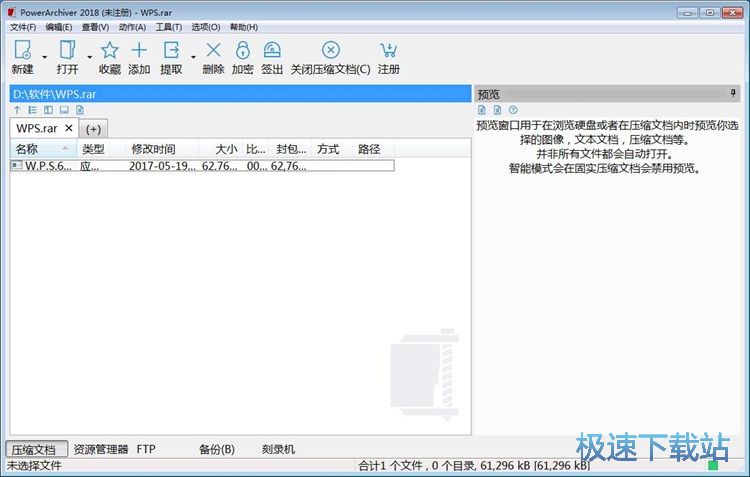This screenshot has height=477, width=750.
Task: Click the 2017-05-19... date cell
Action: pyautogui.click(x=162, y=166)
